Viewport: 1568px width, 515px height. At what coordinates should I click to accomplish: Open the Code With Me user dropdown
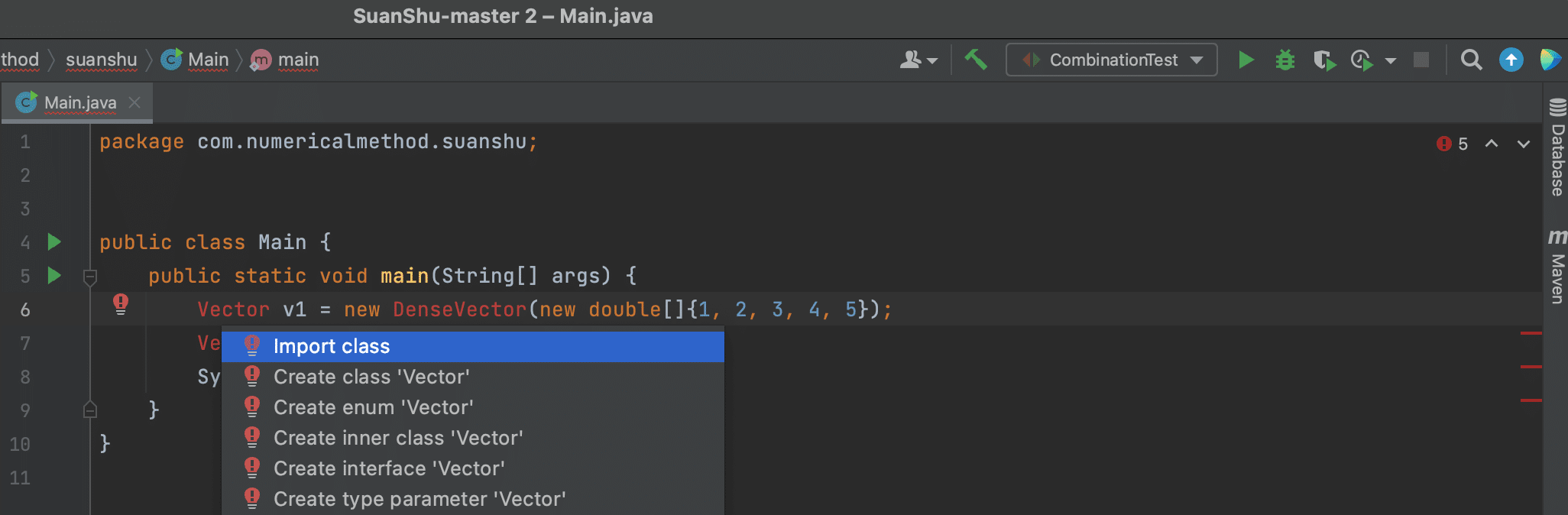[918, 60]
